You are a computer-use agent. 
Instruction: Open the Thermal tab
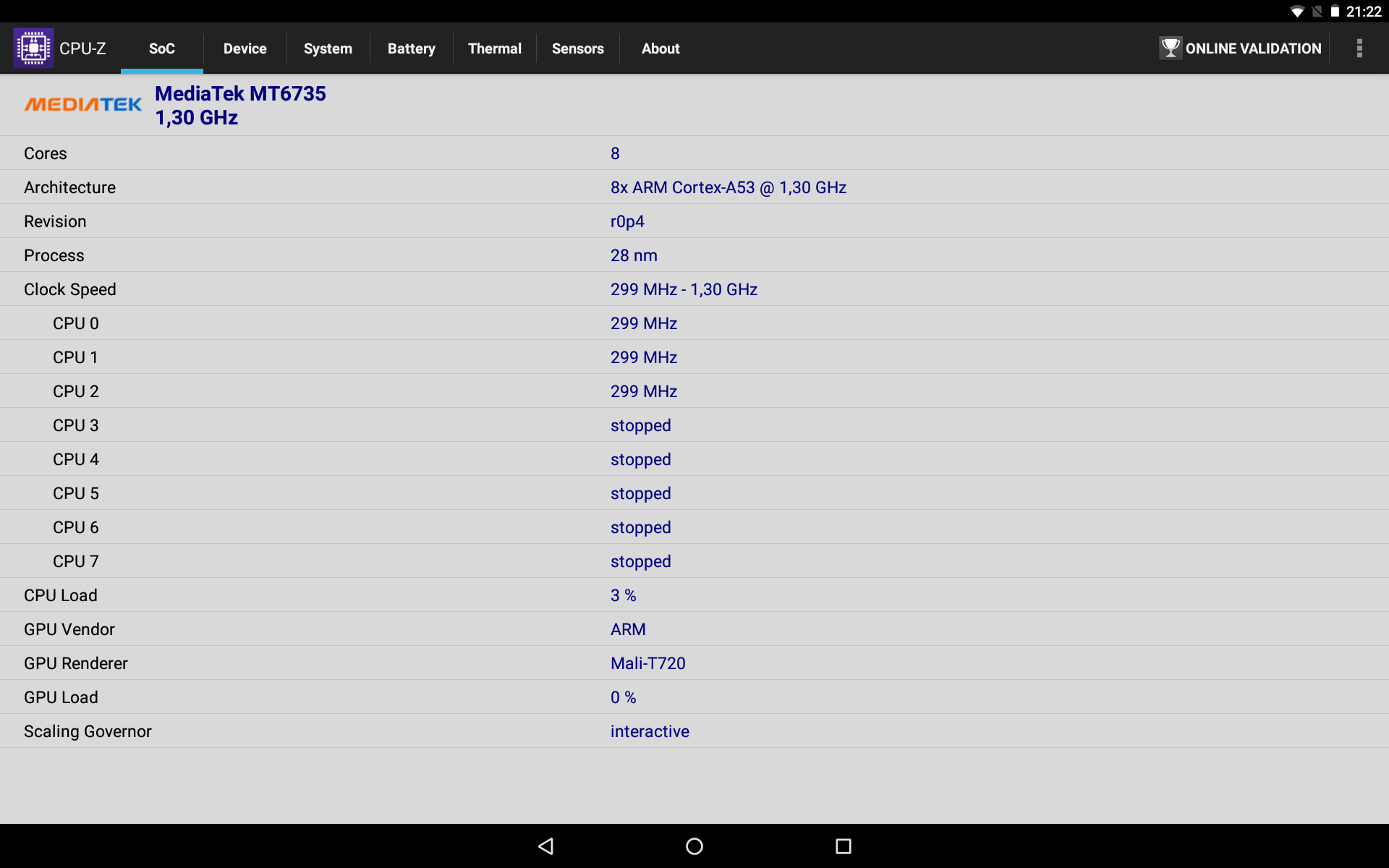point(494,48)
